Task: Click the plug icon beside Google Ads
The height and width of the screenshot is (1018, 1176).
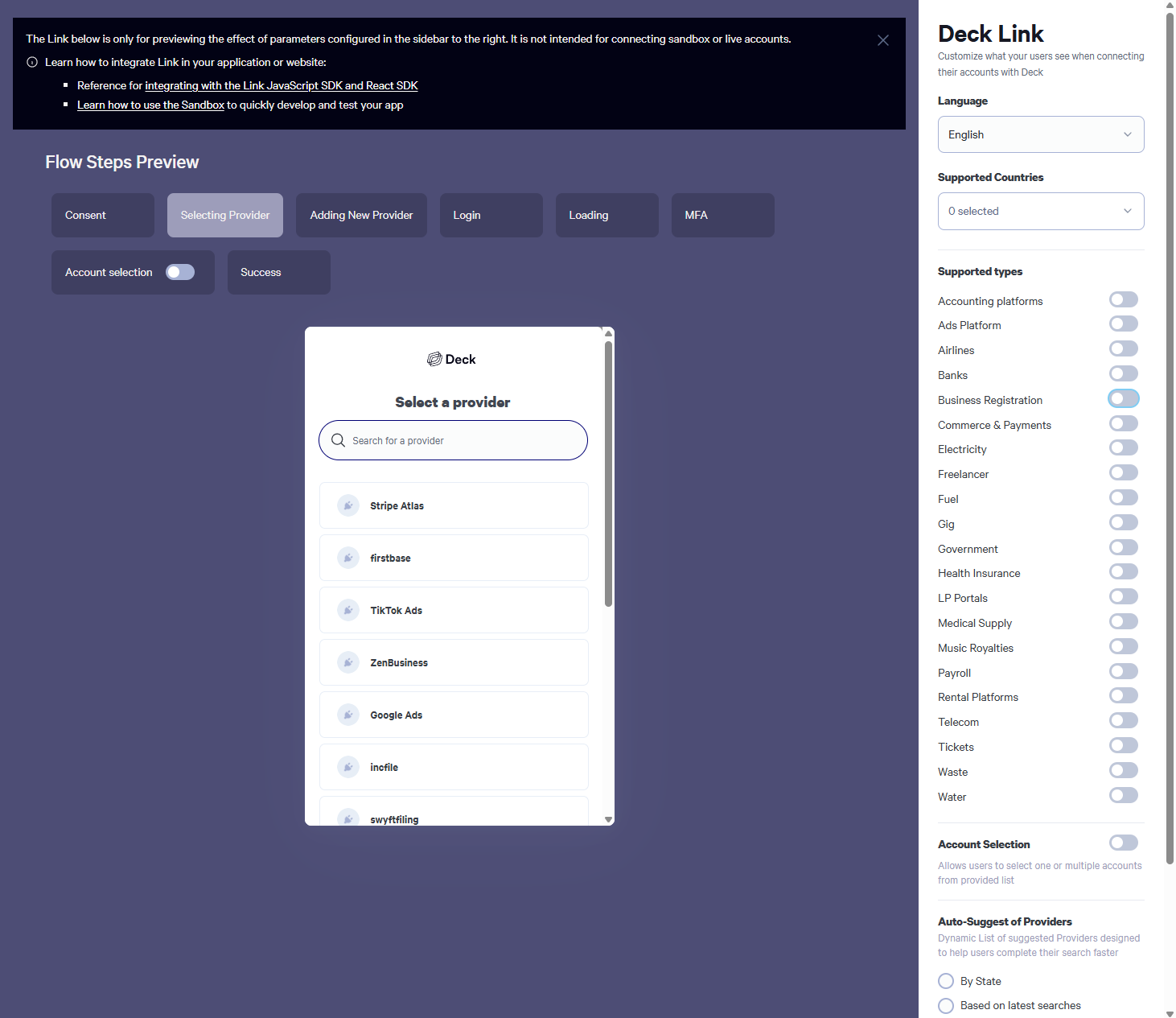Action: 348,715
